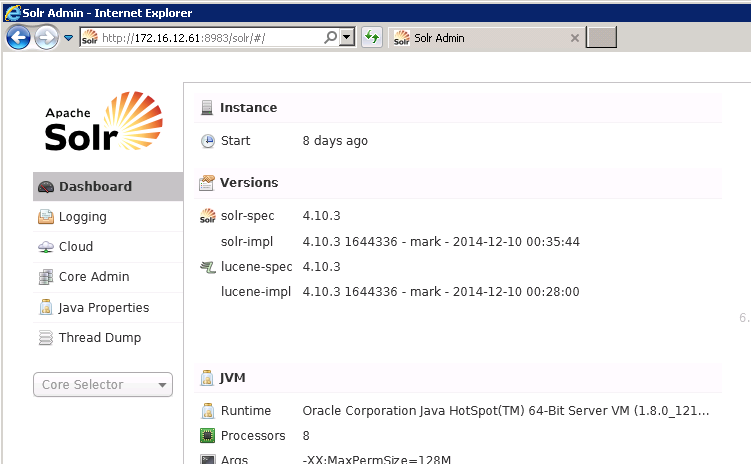Click the address bar URL field
This screenshot has width=751, height=464.
pos(200,38)
